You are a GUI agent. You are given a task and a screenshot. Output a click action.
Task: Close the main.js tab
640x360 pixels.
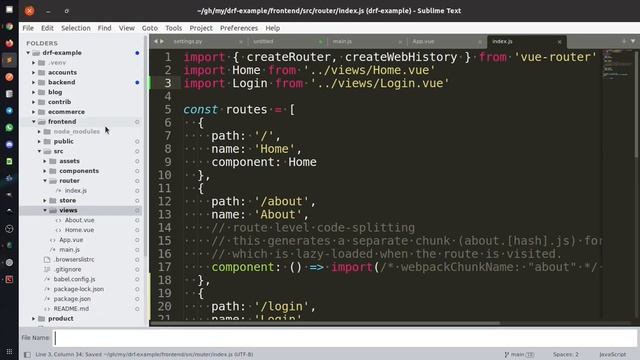(400, 42)
